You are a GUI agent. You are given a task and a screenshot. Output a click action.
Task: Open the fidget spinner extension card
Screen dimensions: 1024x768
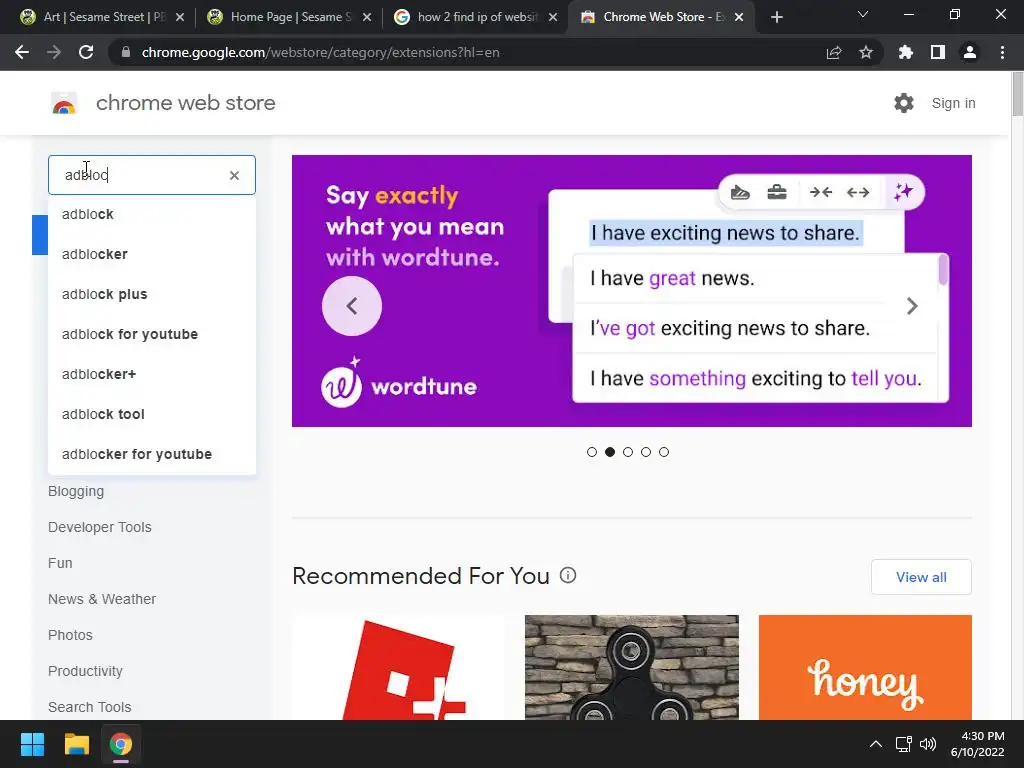click(x=632, y=667)
